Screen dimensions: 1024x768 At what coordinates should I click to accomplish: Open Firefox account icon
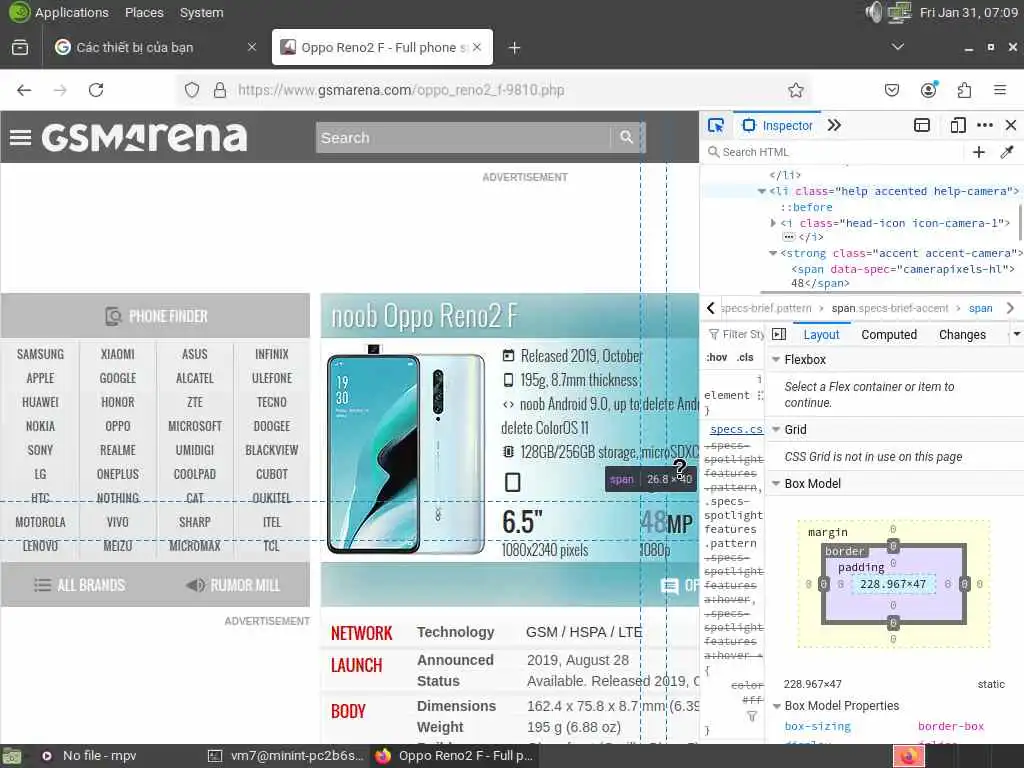(x=928, y=90)
